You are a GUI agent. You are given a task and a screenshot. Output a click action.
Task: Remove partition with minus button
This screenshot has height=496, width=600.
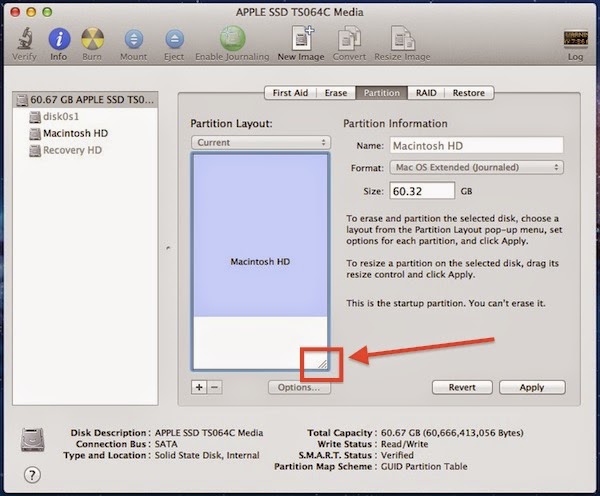[x=215, y=387]
